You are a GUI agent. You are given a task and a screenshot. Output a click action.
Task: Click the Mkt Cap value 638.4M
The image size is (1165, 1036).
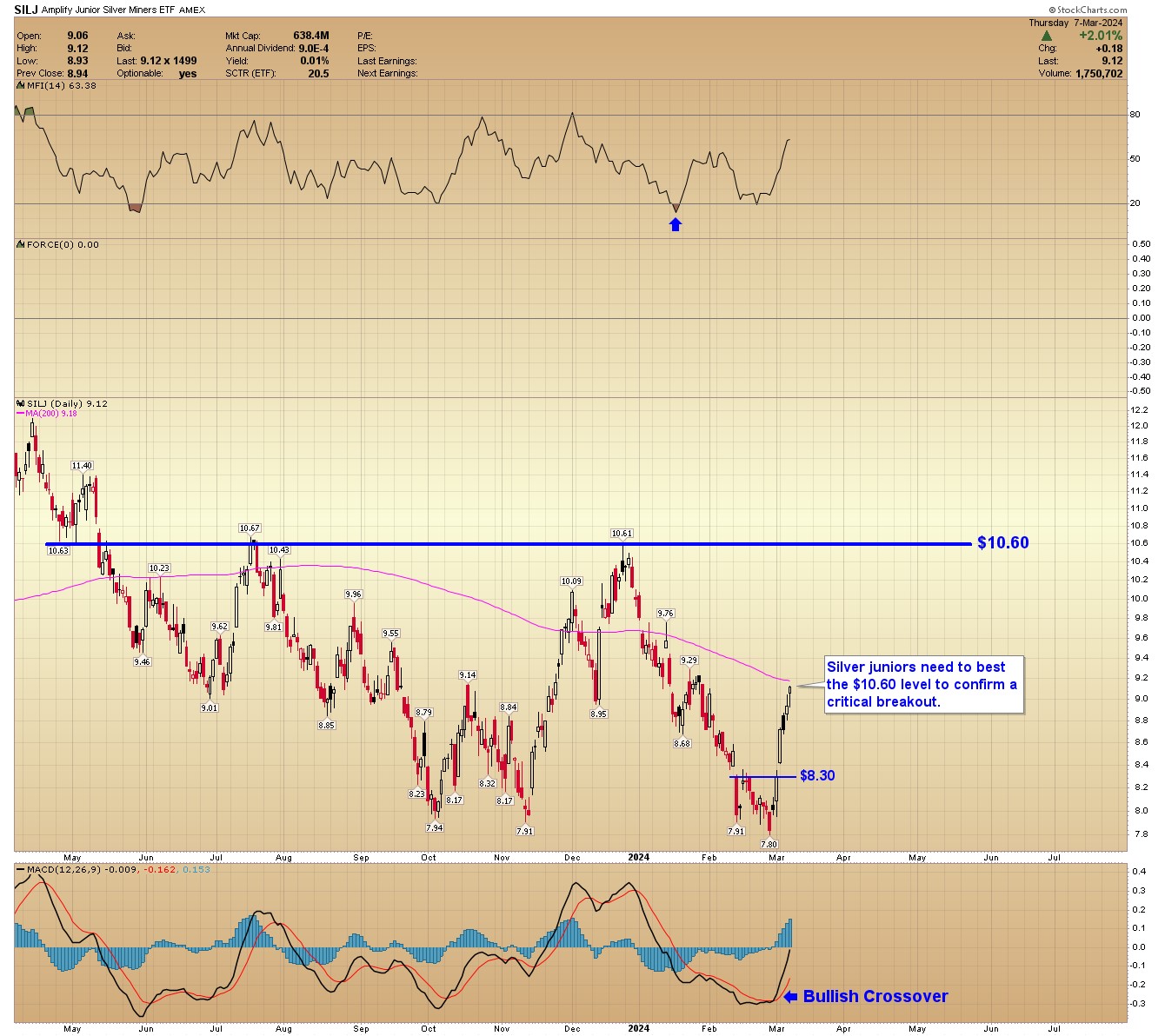(x=311, y=36)
